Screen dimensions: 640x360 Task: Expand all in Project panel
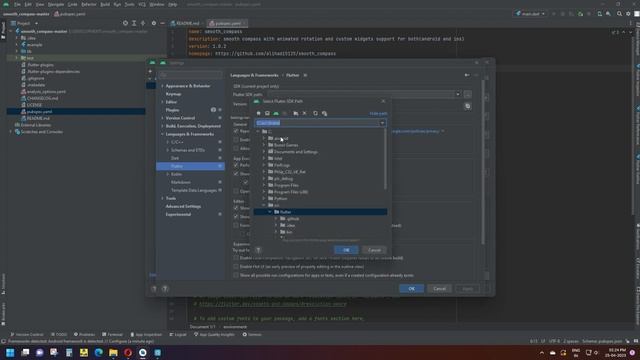coord(134,23)
